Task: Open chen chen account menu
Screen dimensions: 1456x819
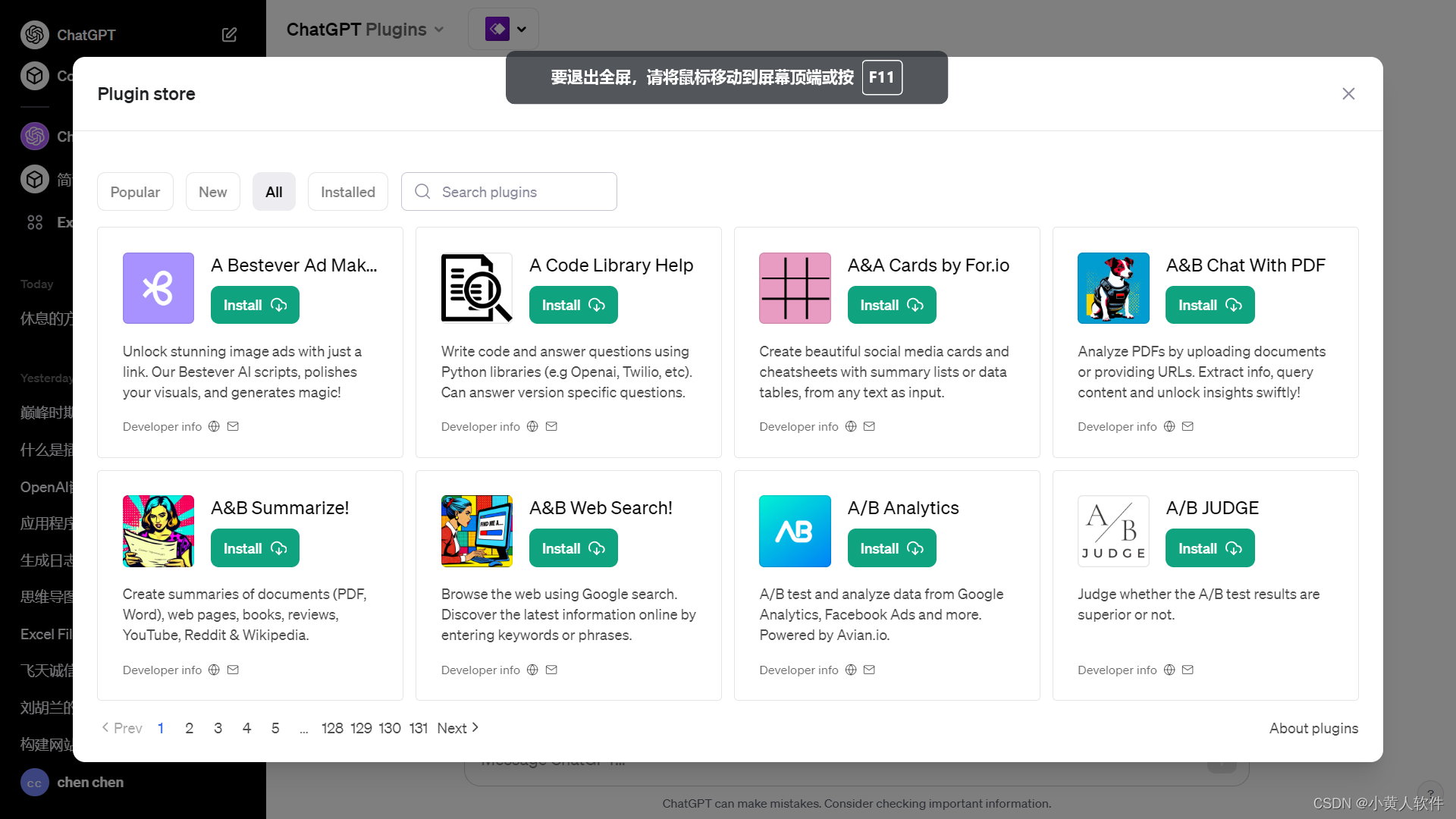Action: click(x=72, y=782)
